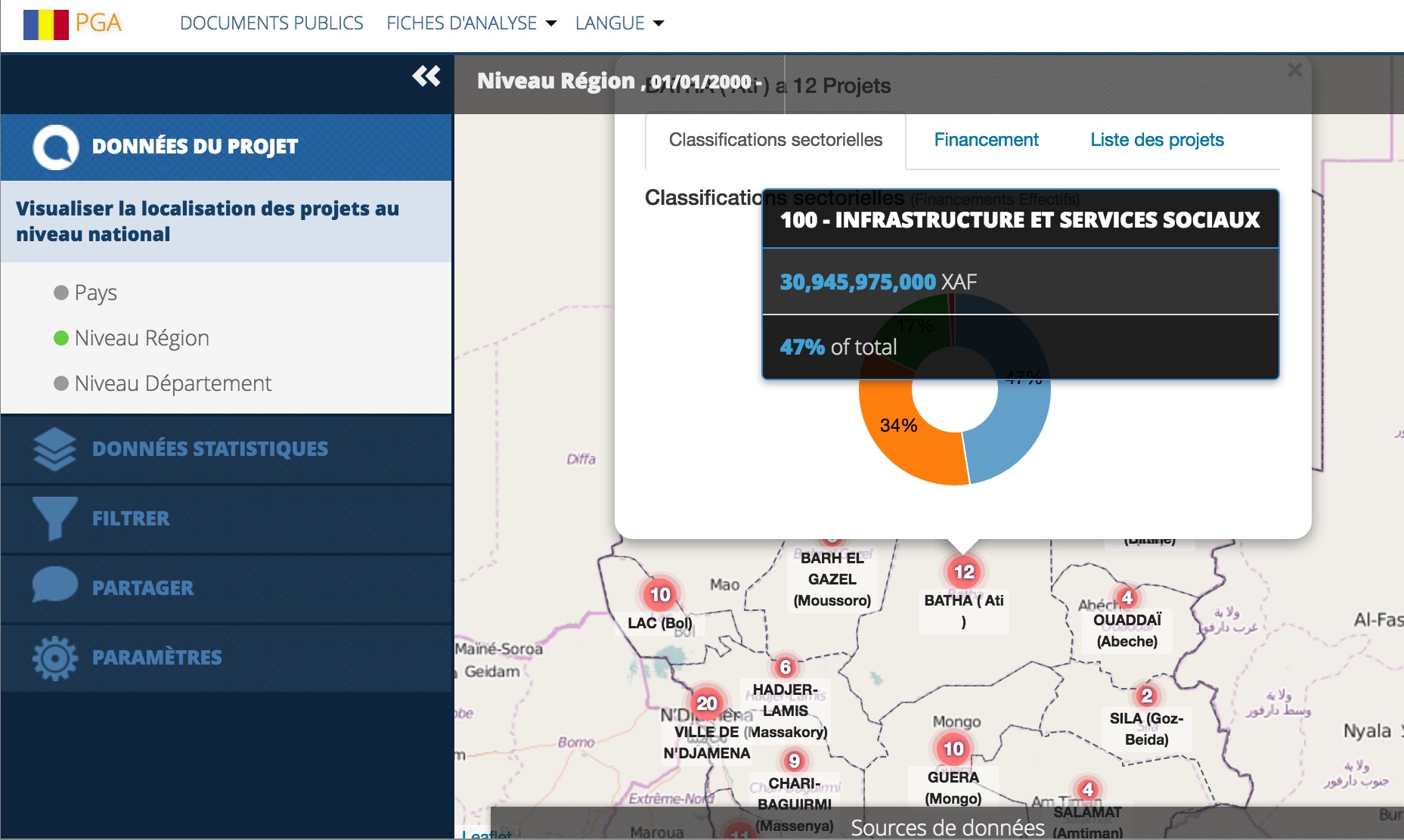Screen dimensions: 1404x840
Task: Click the PGA flag logo
Action: coord(45,23)
